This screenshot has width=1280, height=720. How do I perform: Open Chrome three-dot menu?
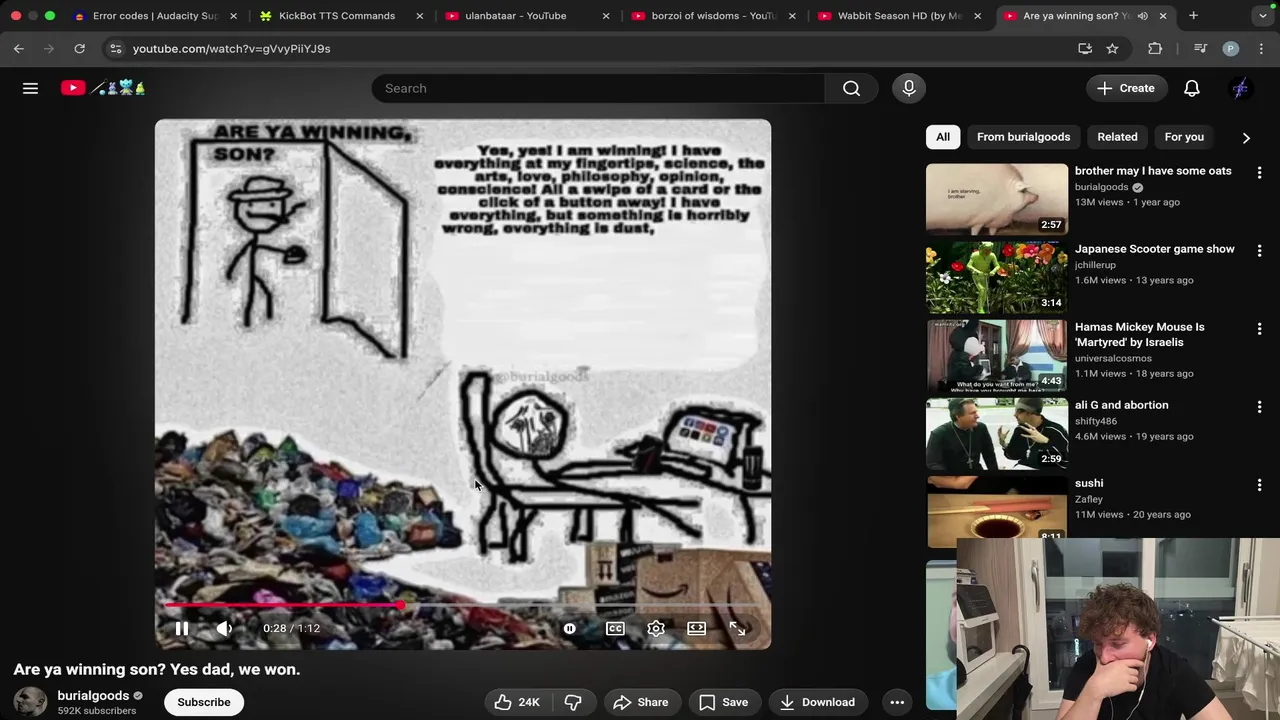coord(1261,48)
